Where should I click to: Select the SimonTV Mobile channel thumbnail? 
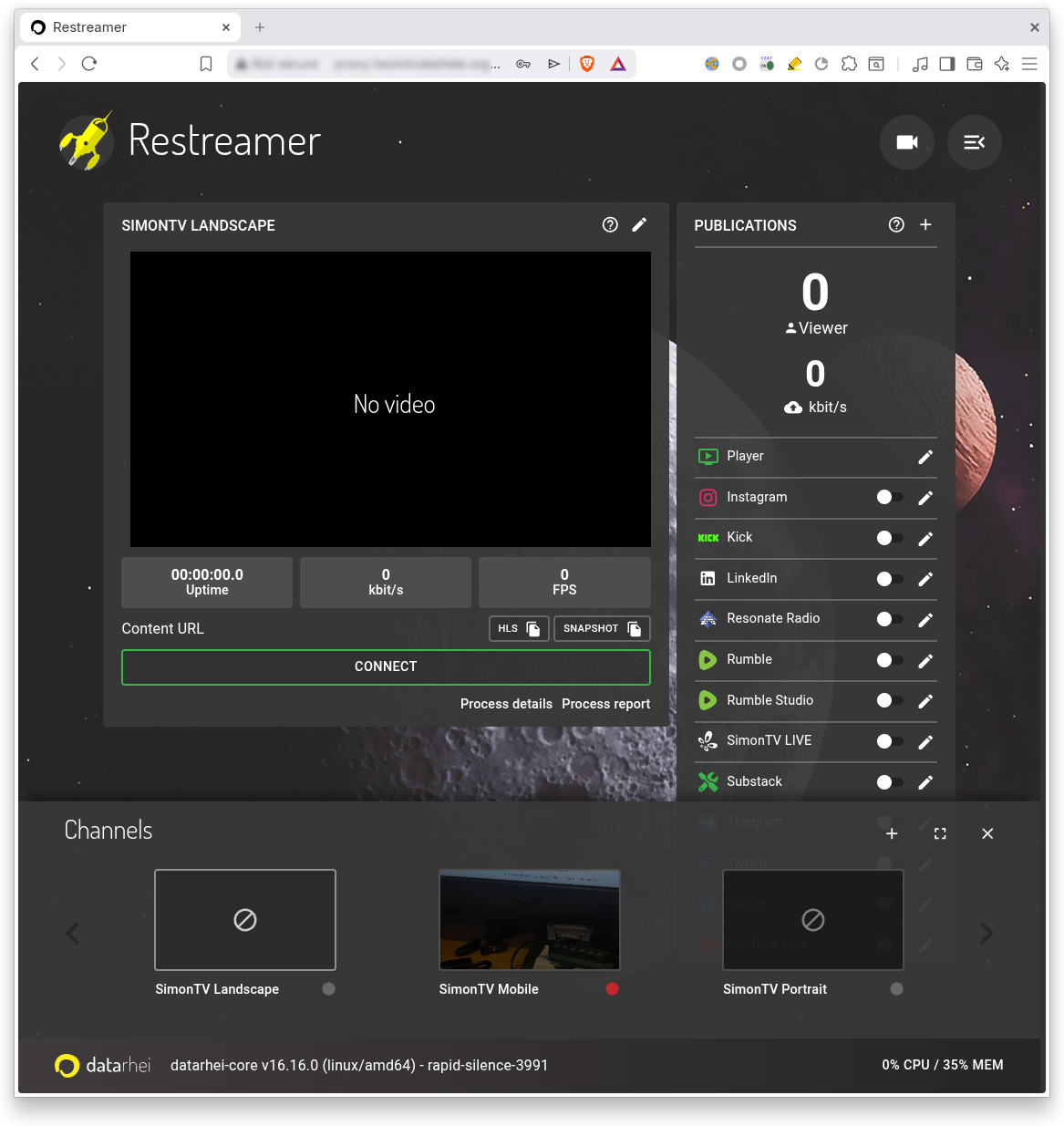[x=530, y=920]
